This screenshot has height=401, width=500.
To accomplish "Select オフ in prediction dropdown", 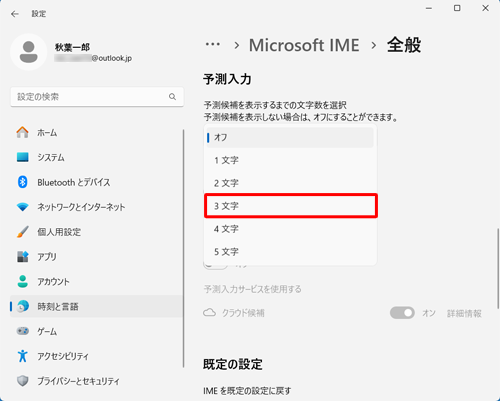I will (290, 137).
